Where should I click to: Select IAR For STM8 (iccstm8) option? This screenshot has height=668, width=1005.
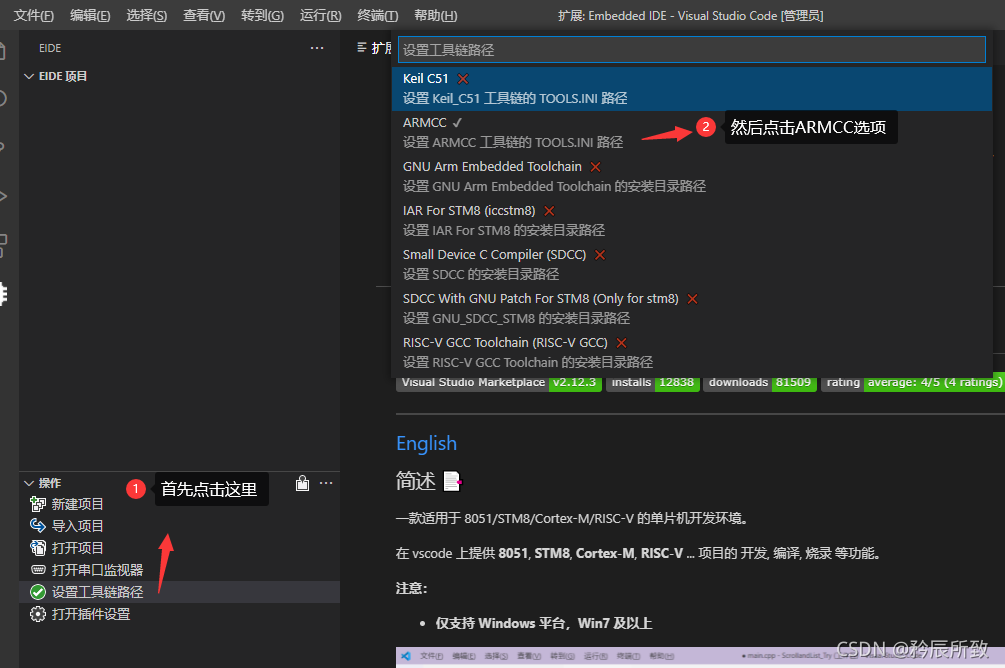click(692, 221)
